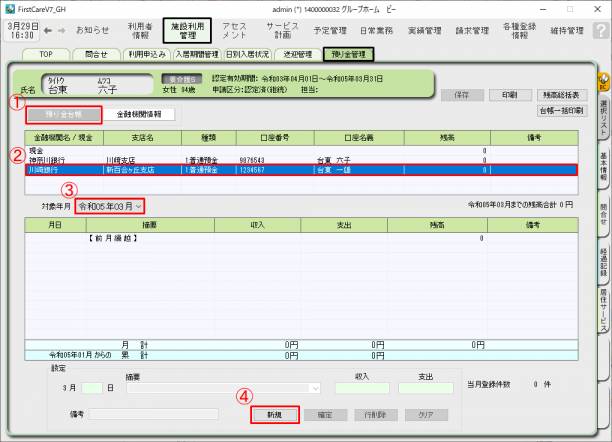Click the 新規 button

click(273, 414)
